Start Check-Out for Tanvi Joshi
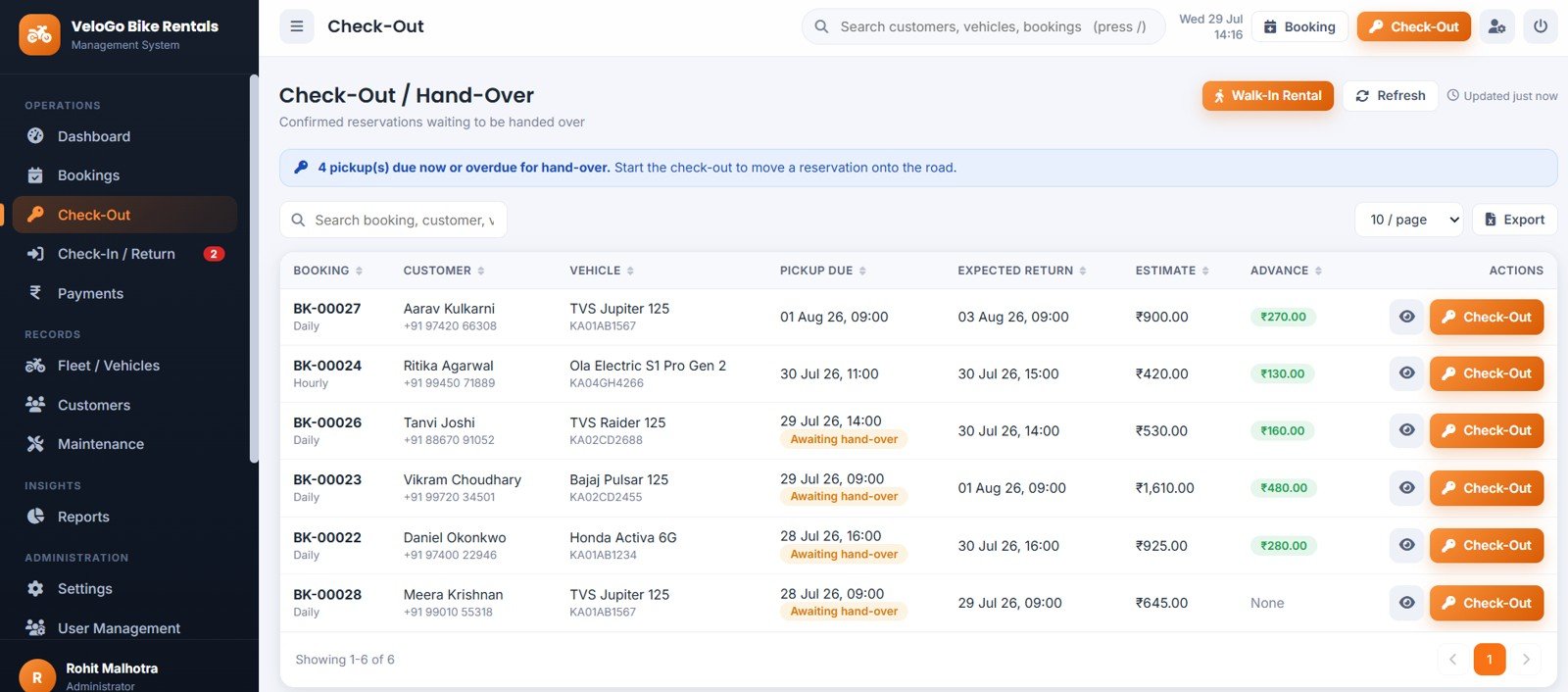This screenshot has width=1568, height=692. [x=1486, y=430]
